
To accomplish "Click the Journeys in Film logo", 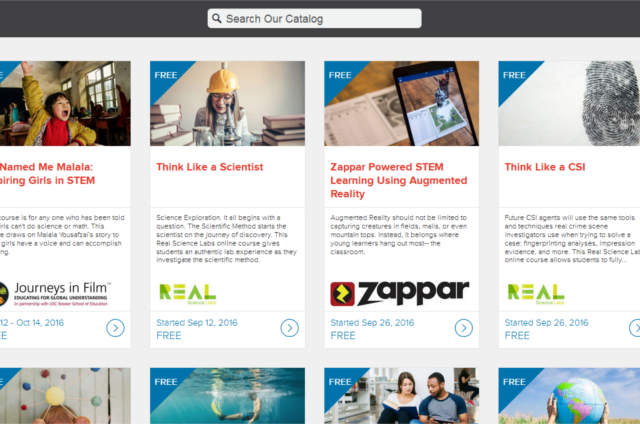I will 56,294.
